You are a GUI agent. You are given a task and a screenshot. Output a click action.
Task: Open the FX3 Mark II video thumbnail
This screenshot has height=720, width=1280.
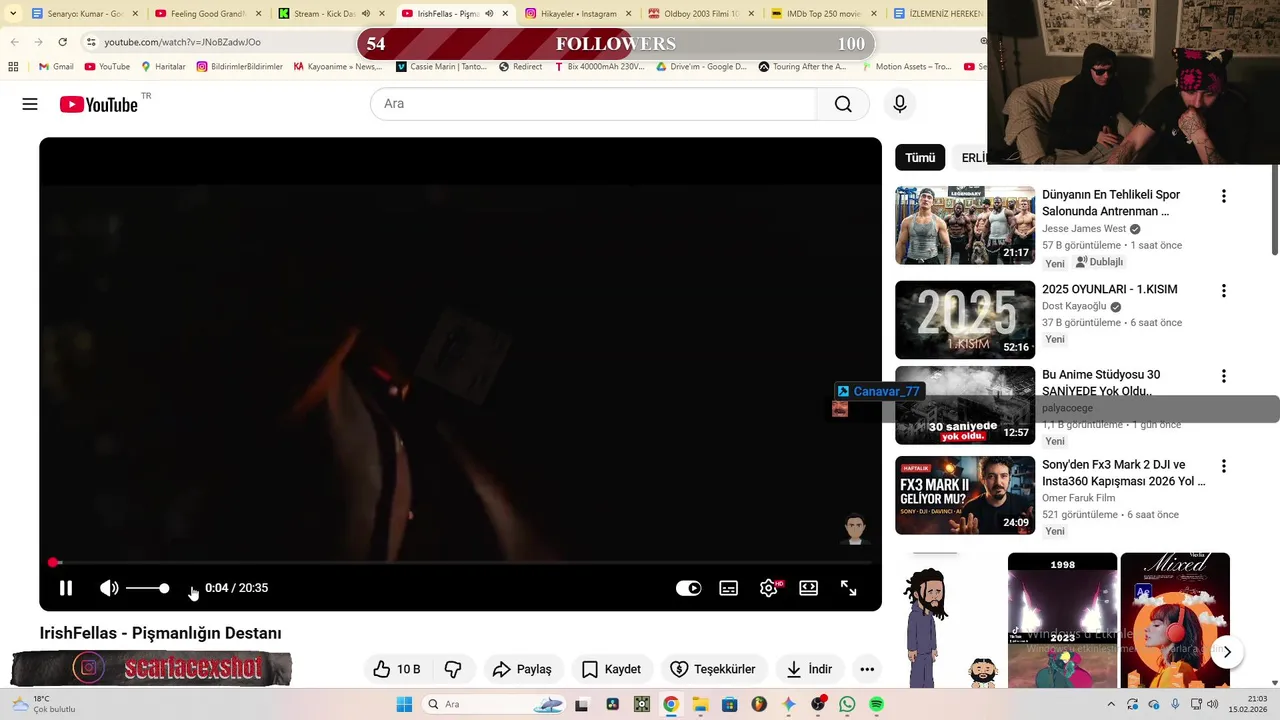tap(965, 495)
